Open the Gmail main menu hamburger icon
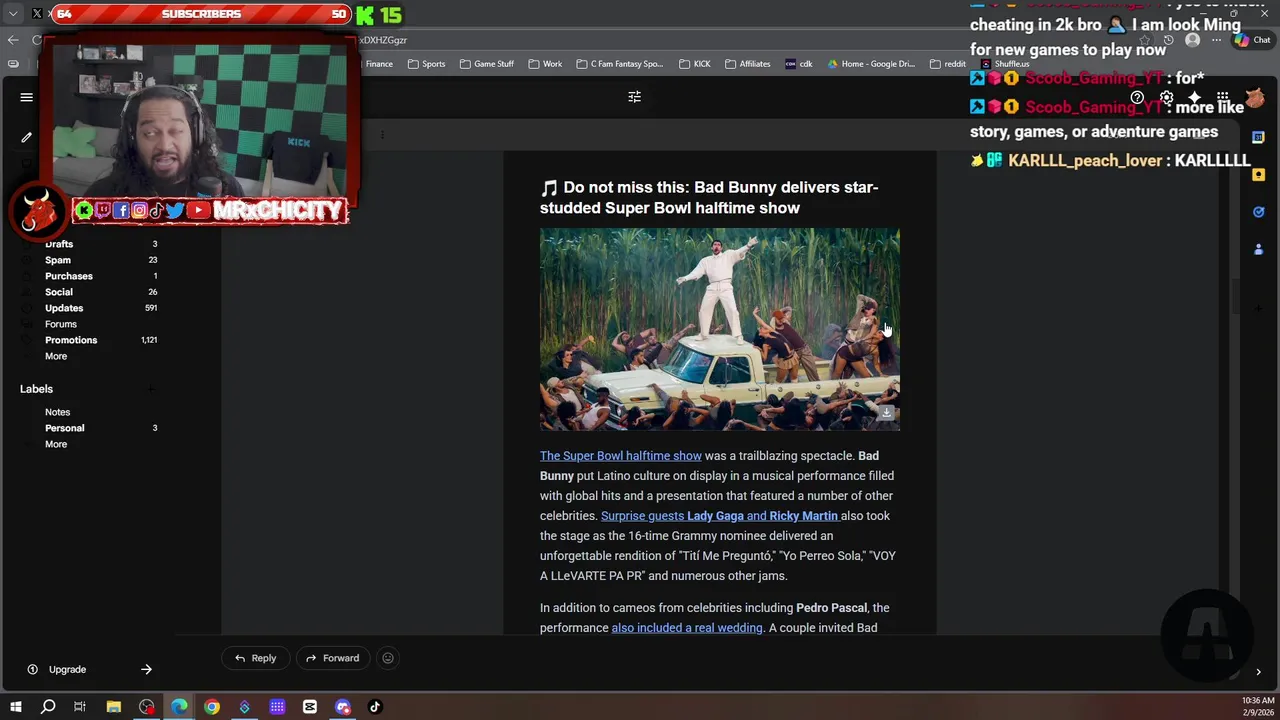Image resolution: width=1280 pixels, height=720 pixels. coord(27,97)
